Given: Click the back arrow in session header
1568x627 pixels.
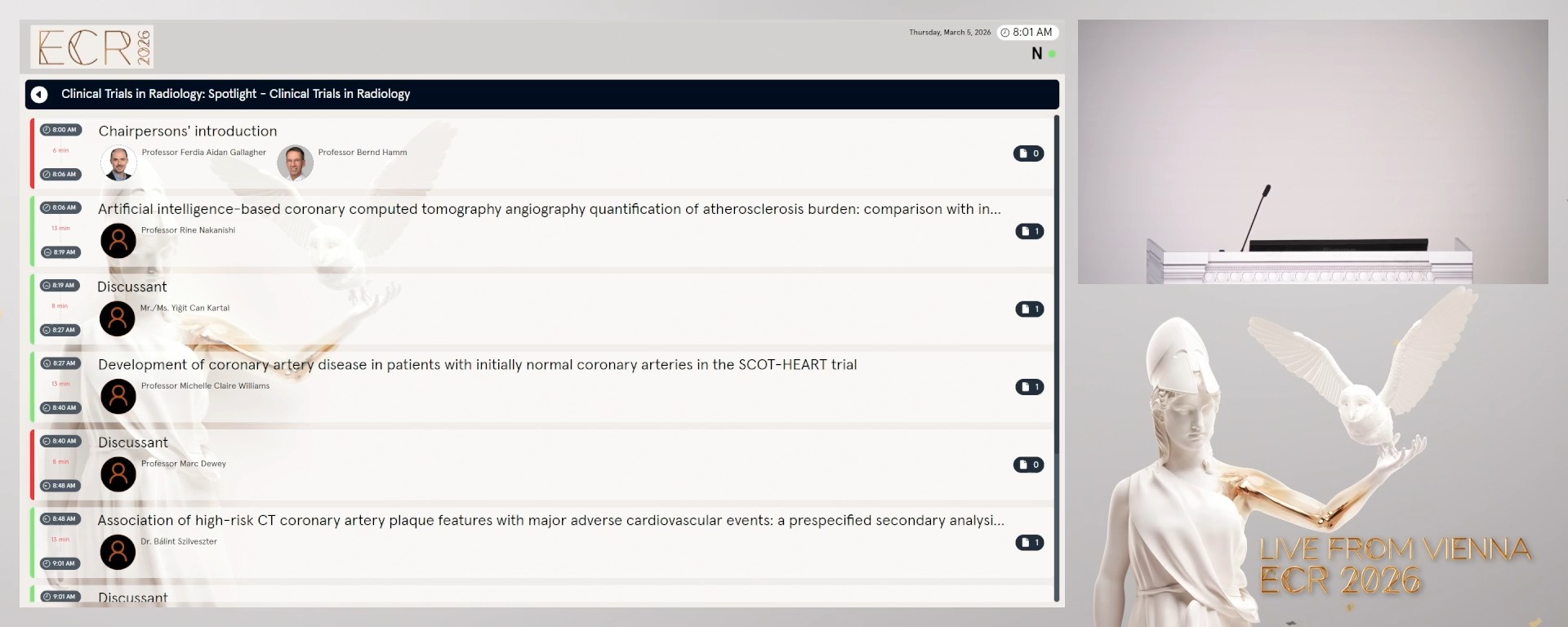Looking at the screenshot, I should [x=39, y=95].
